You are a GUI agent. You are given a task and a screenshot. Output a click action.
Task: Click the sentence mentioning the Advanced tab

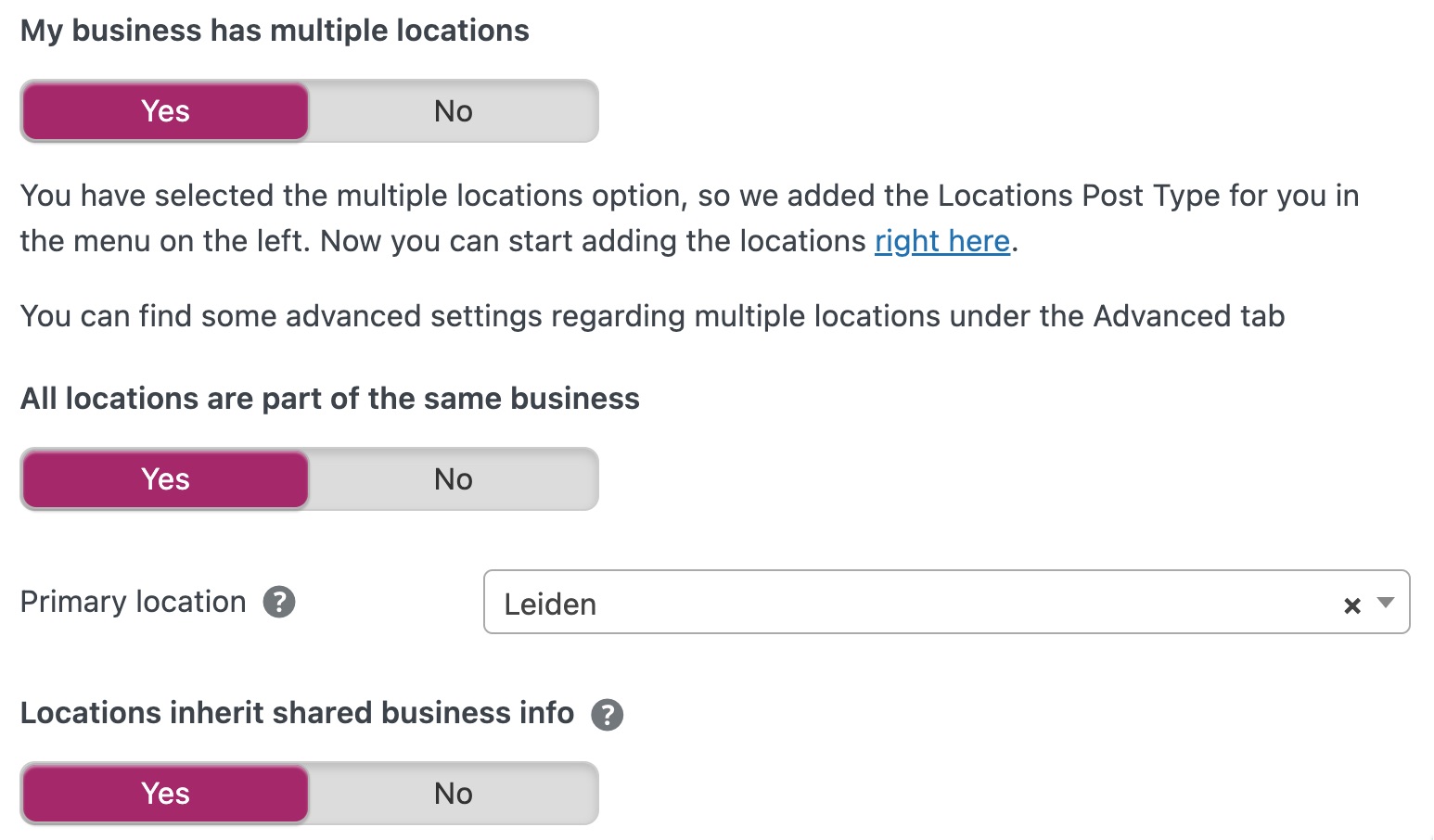pos(652,316)
